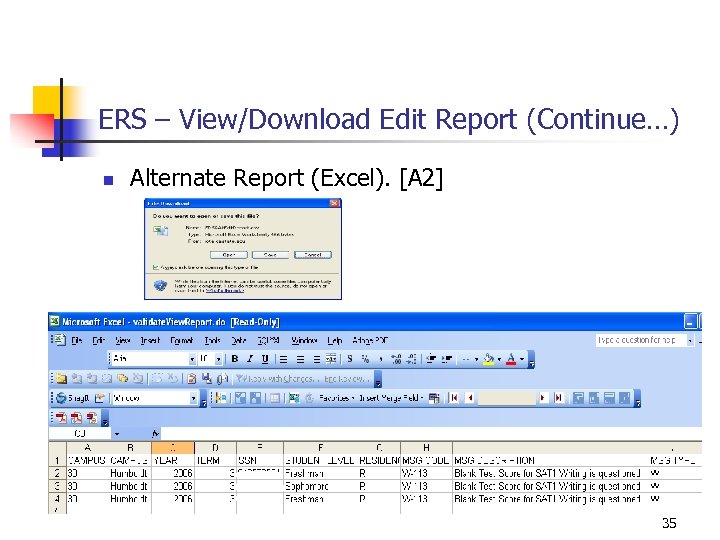This screenshot has width=720, height=540.
Task: Select column D header
Action: [215, 448]
